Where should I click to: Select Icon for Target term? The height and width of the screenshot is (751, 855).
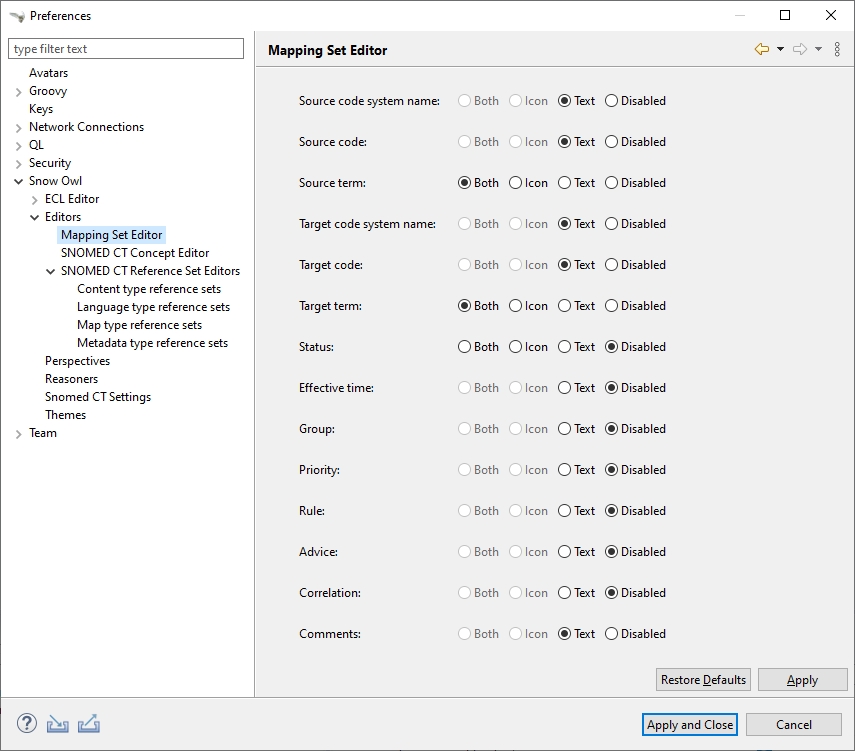coord(515,306)
